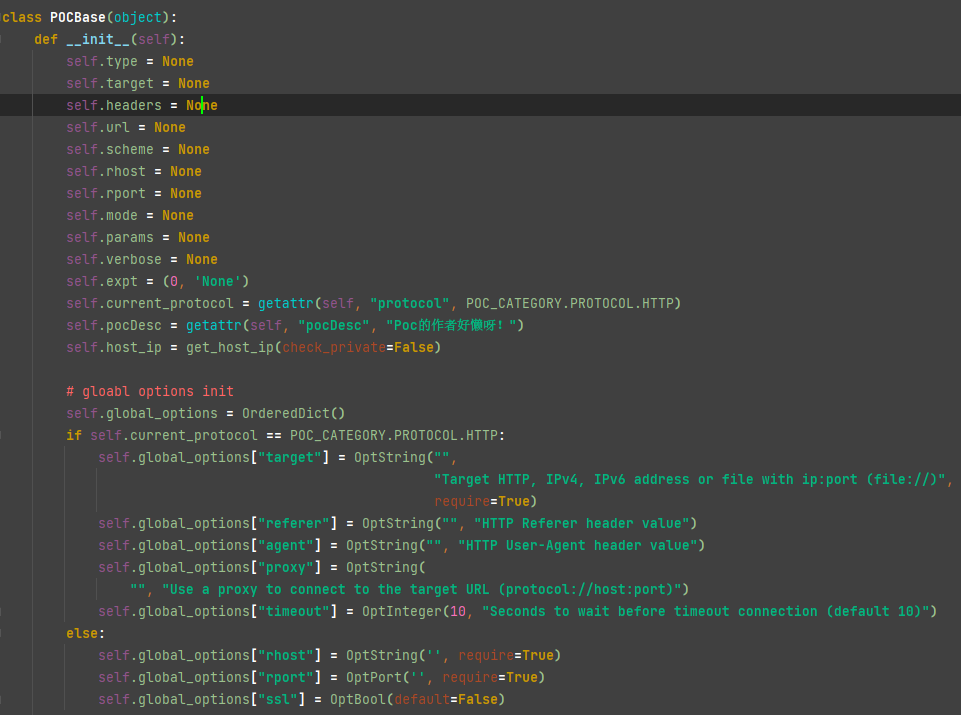
Task: Click the get_host_ip function call
Action: 230,348
